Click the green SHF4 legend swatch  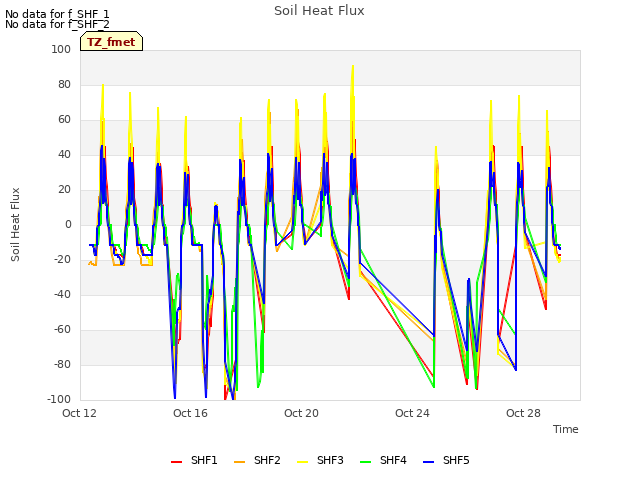tap(365, 462)
